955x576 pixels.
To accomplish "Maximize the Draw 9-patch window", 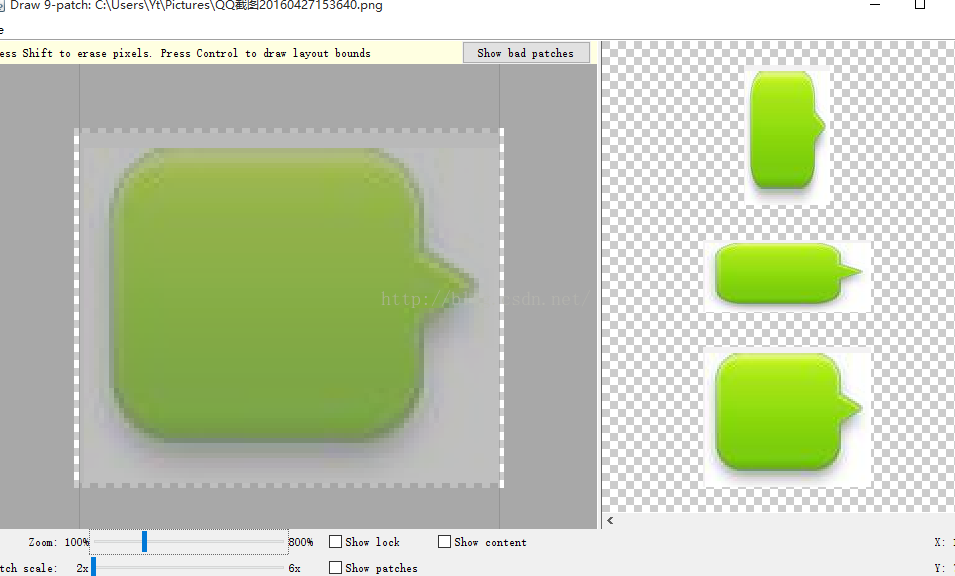I will click(920, 5).
